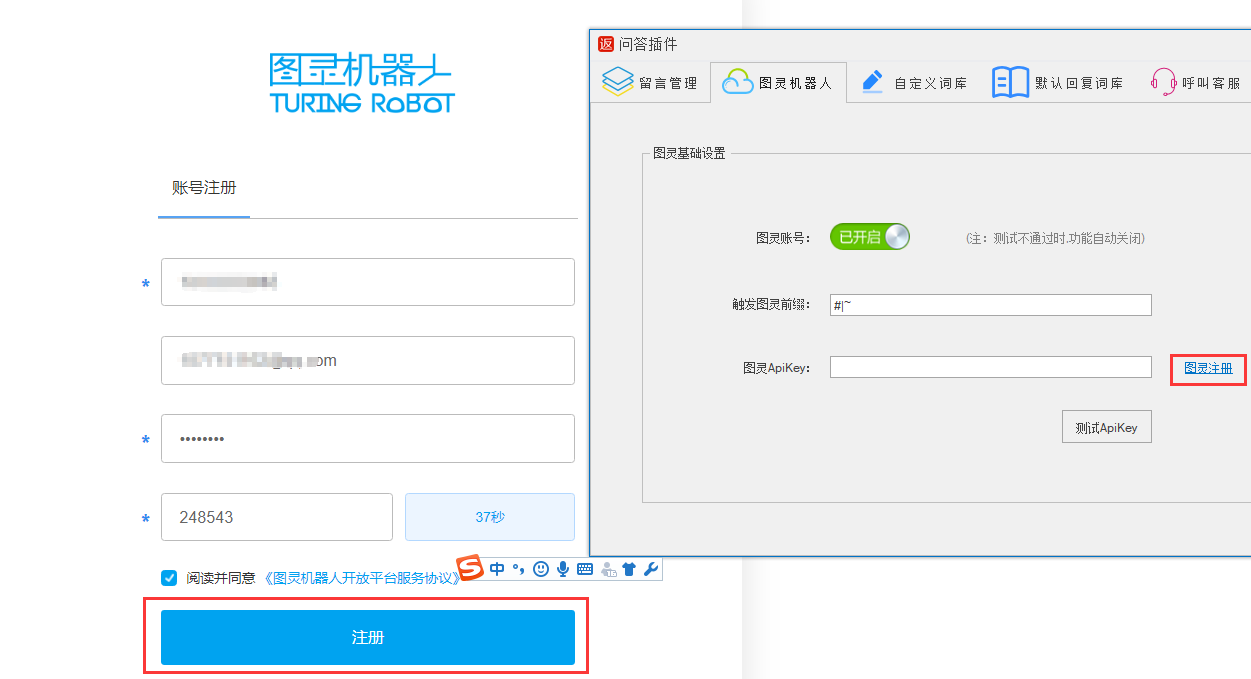
Task: Click the 图灵机器人 cloud icon
Action: point(737,82)
